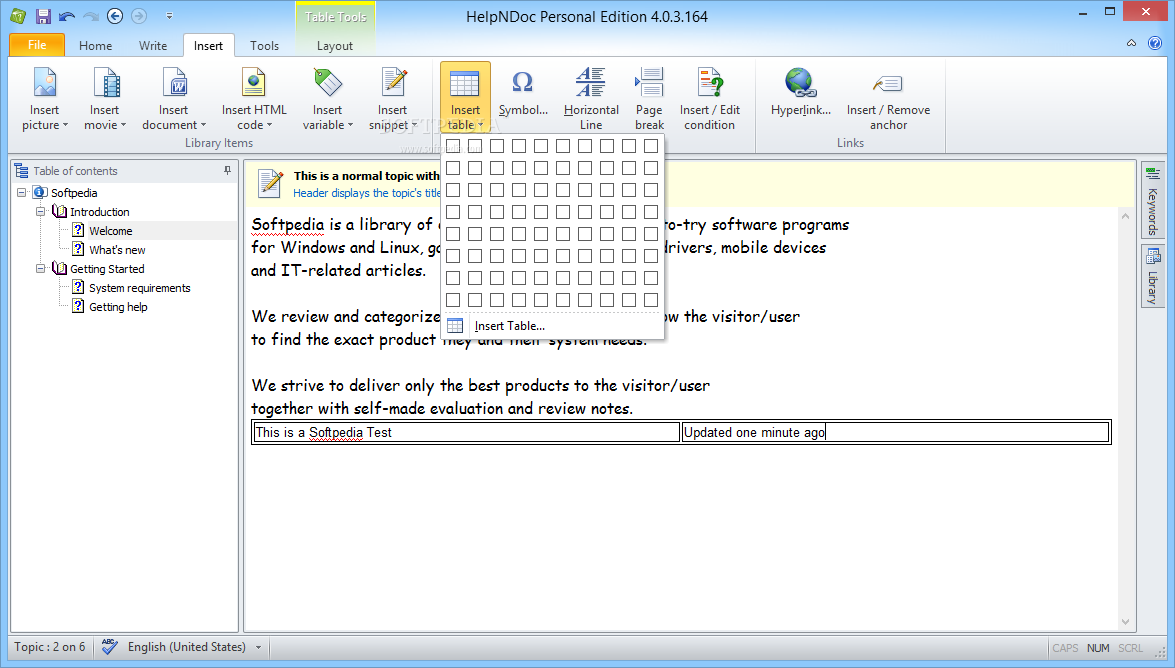
Task: Select the Welcome topic
Action: (110, 231)
